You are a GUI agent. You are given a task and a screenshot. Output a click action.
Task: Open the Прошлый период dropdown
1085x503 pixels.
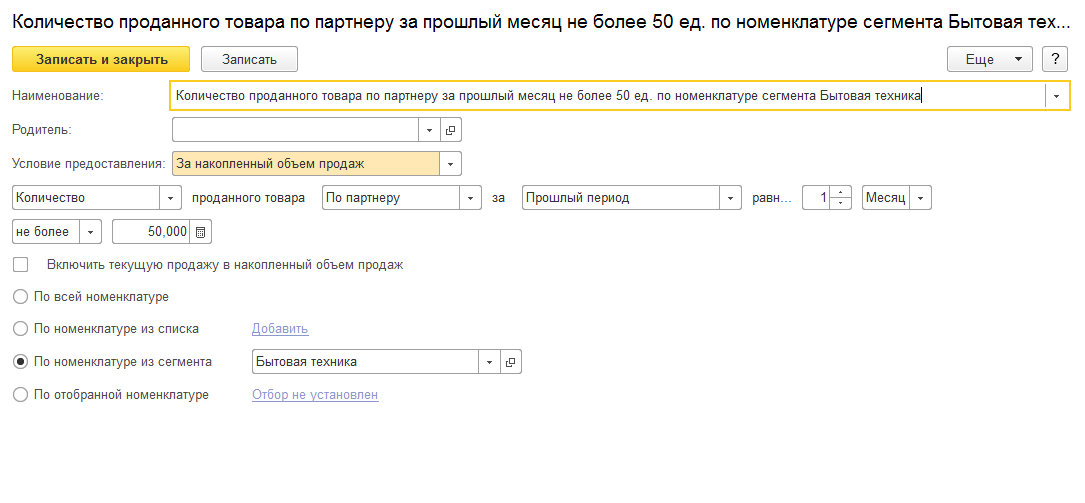coord(731,198)
